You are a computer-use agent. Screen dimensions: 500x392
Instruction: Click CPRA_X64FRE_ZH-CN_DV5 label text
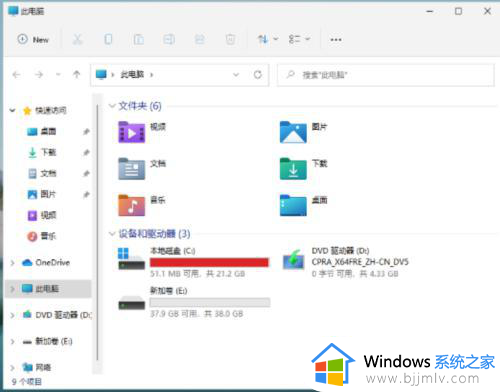coord(360,262)
